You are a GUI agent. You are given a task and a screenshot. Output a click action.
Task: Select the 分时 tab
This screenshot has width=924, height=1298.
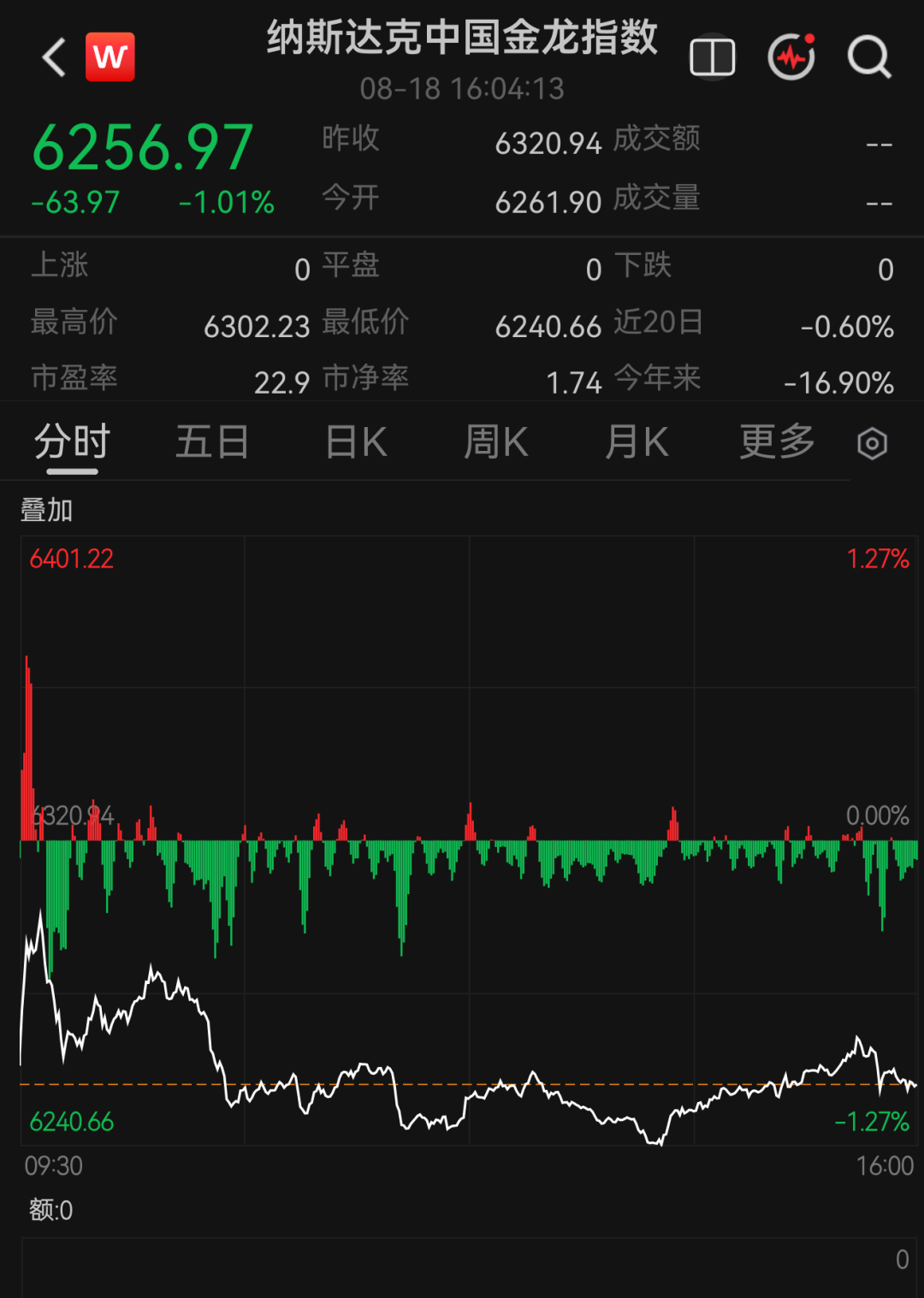(x=72, y=442)
